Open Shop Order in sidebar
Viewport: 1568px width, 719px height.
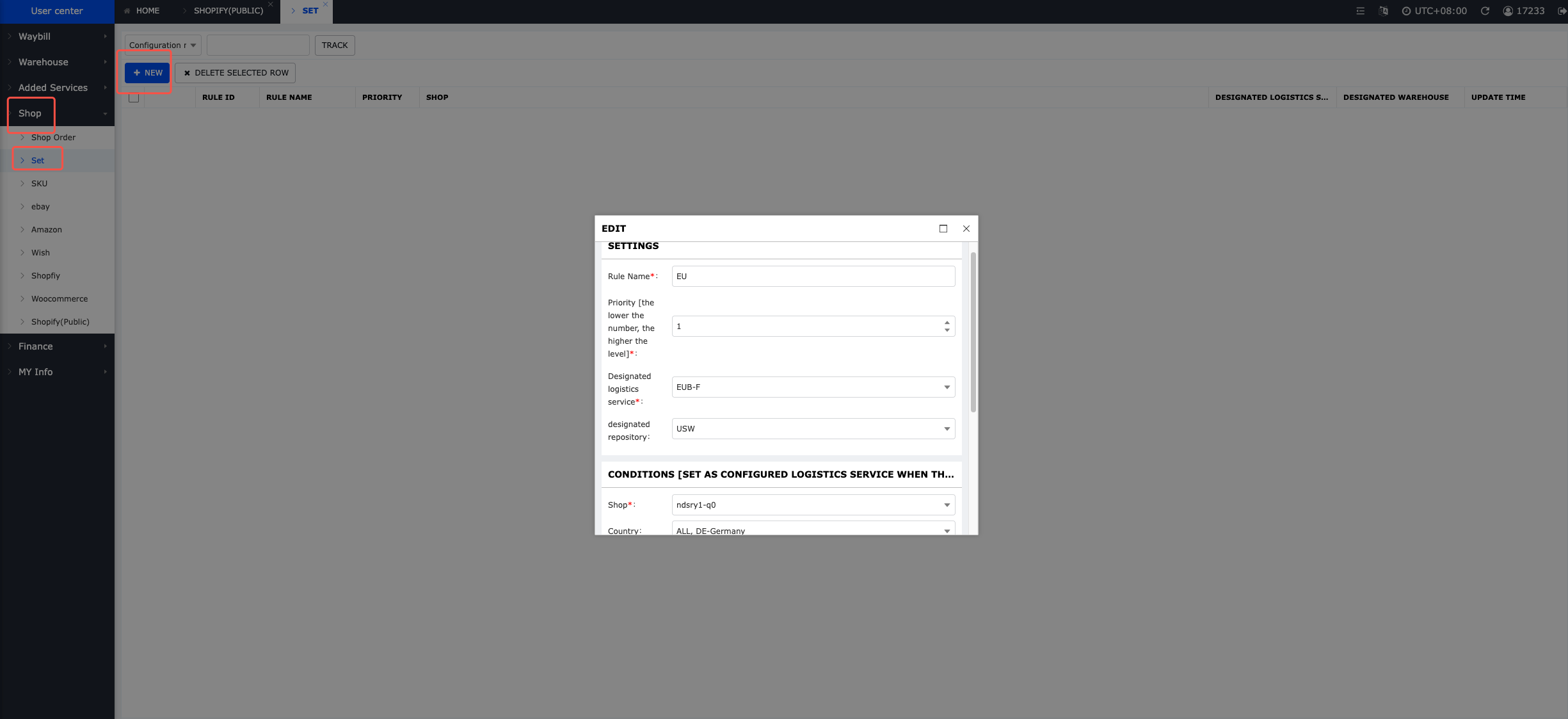53,138
